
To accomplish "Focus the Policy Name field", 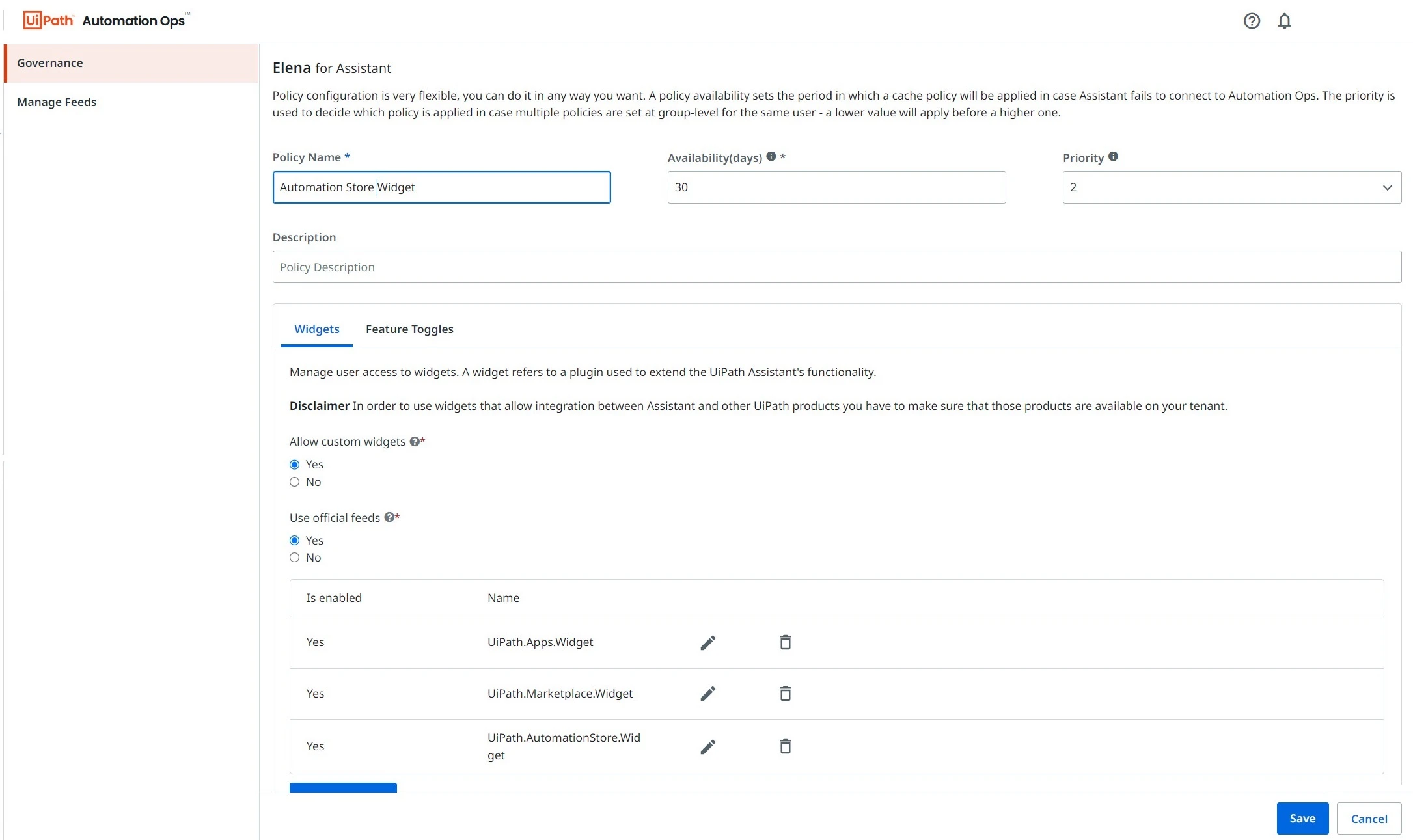I will [441, 187].
